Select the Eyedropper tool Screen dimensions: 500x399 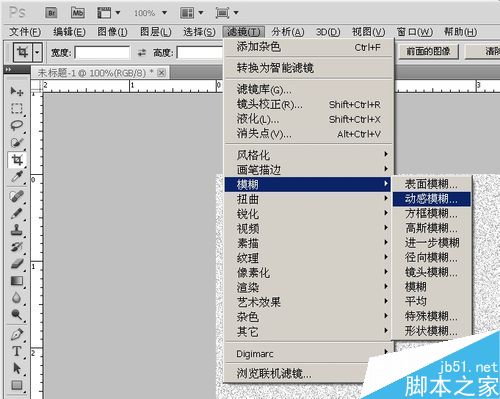click(17, 177)
